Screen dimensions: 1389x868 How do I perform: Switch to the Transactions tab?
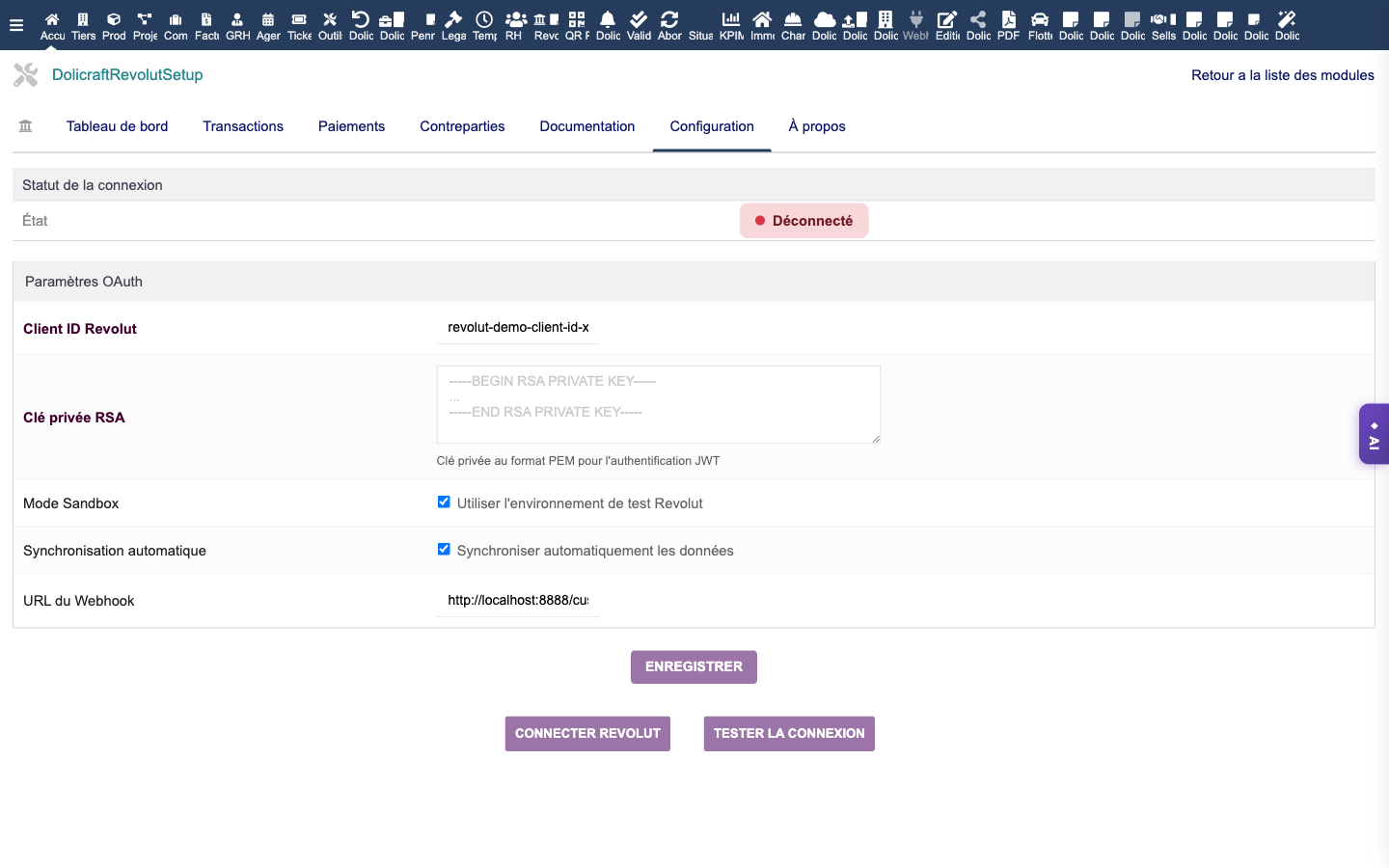pos(243,126)
